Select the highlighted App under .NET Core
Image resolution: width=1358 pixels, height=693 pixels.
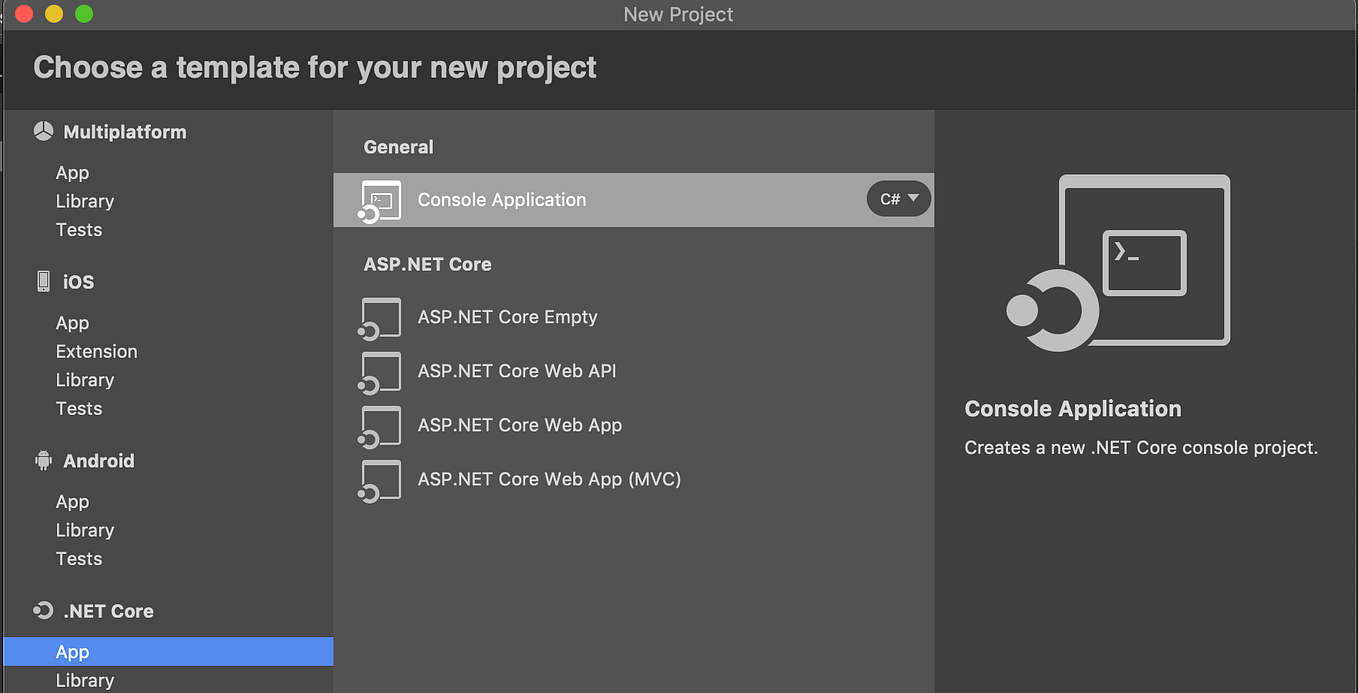(72, 651)
